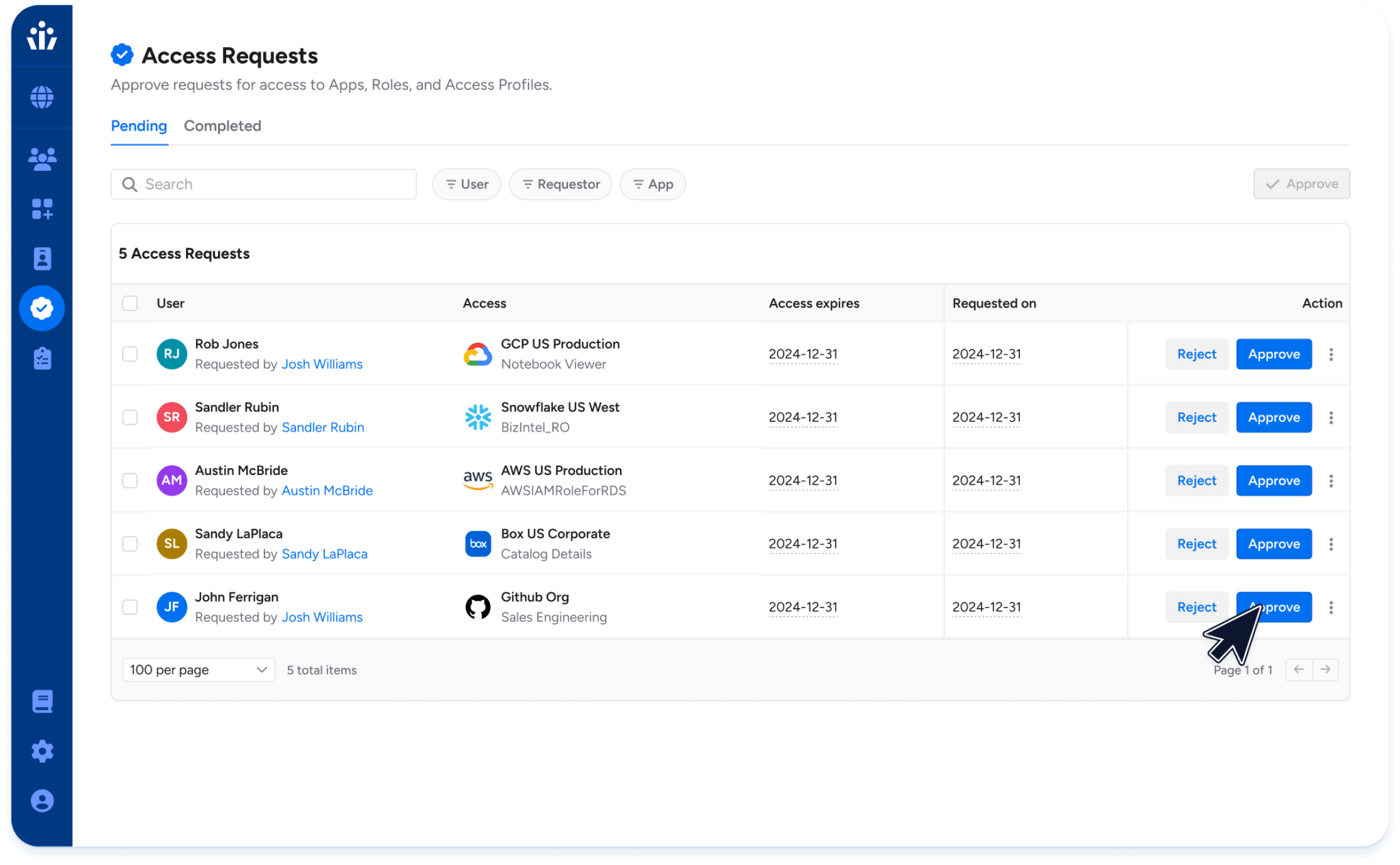Select the Access Requests badge icon
1400x865 pixels.
point(42,308)
